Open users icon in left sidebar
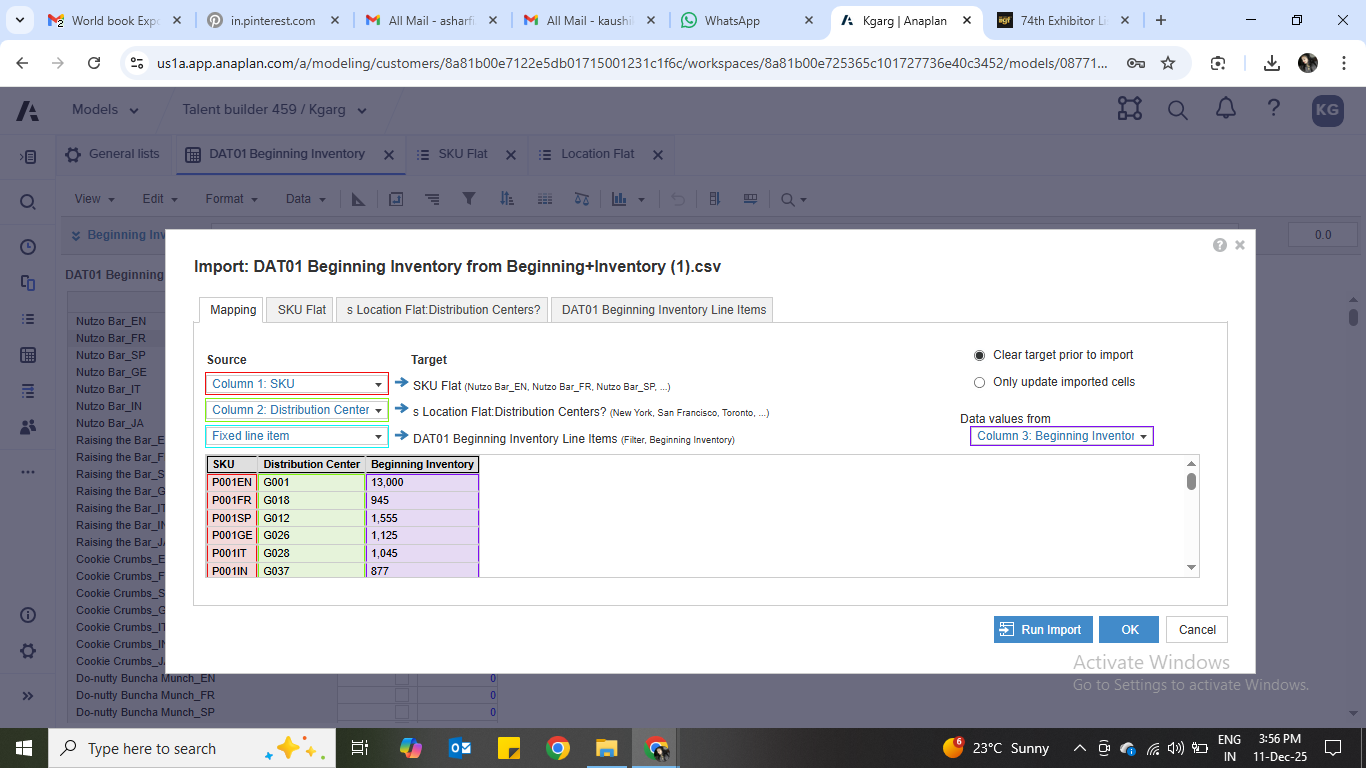The width and height of the screenshot is (1366, 768). pos(28,427)
